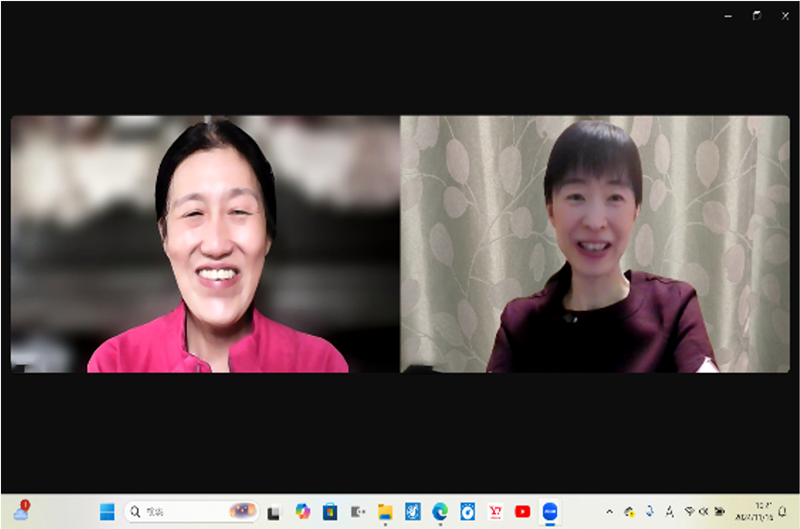Launch Microsoft Edge browser
Viewport: 800px width, 529px height.
pyautogui.click(x=440, y=512)
